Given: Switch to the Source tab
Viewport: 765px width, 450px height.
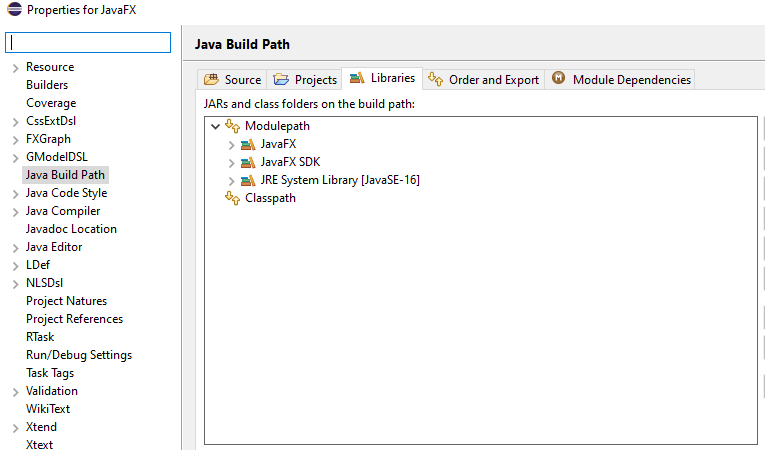Looking at the screenshot, I should coord(233,80).
